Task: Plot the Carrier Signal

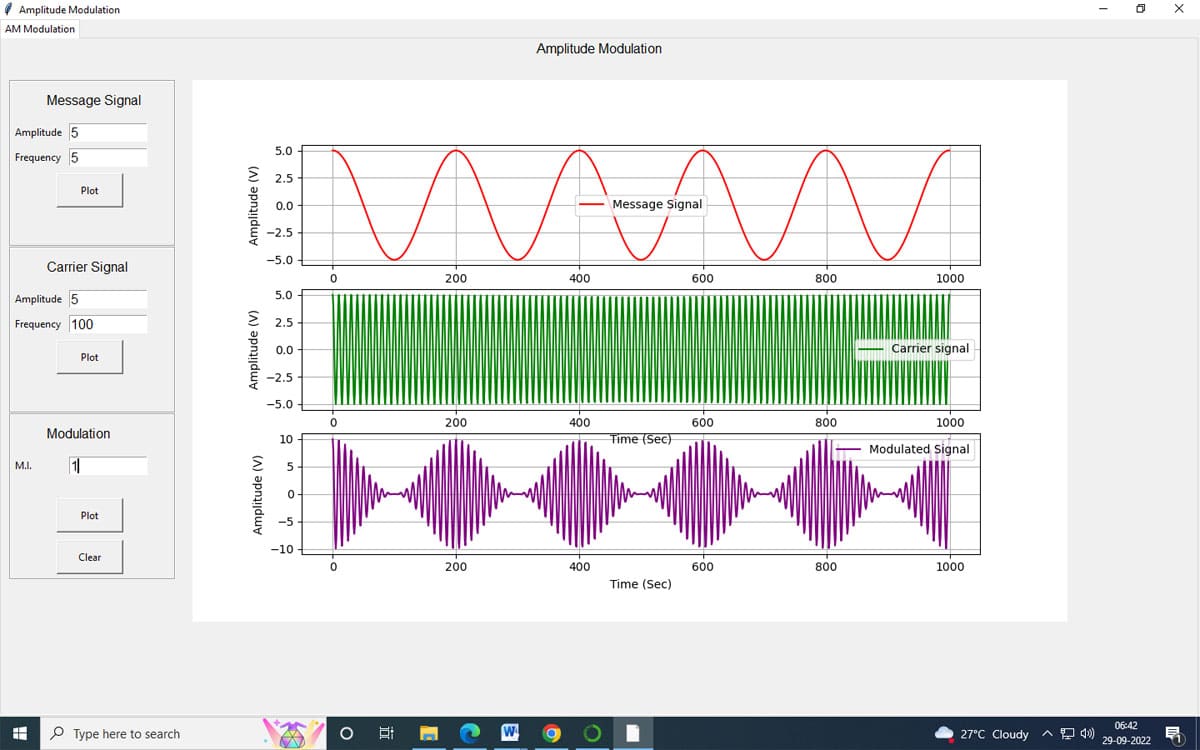Action: [x=90, y=356]
